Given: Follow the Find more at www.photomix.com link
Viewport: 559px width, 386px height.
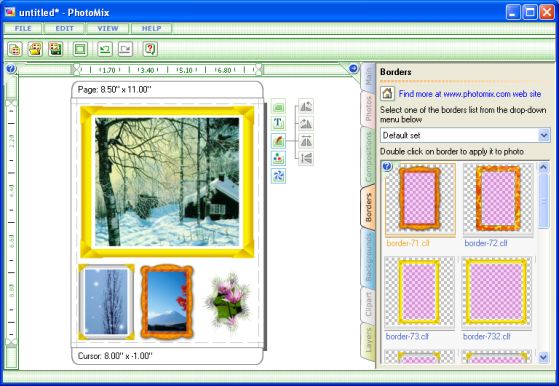Looking at the screenshot, I should (470, 94).
